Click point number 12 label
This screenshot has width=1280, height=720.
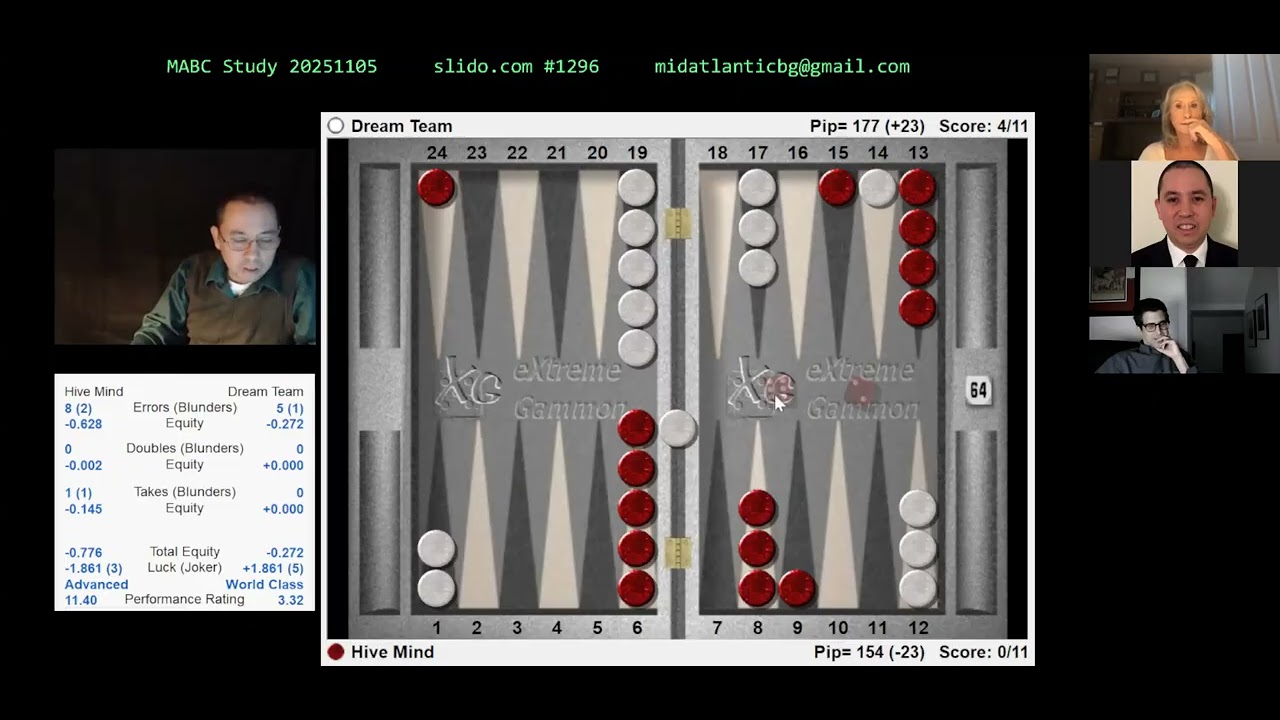(x=917, y=628)
